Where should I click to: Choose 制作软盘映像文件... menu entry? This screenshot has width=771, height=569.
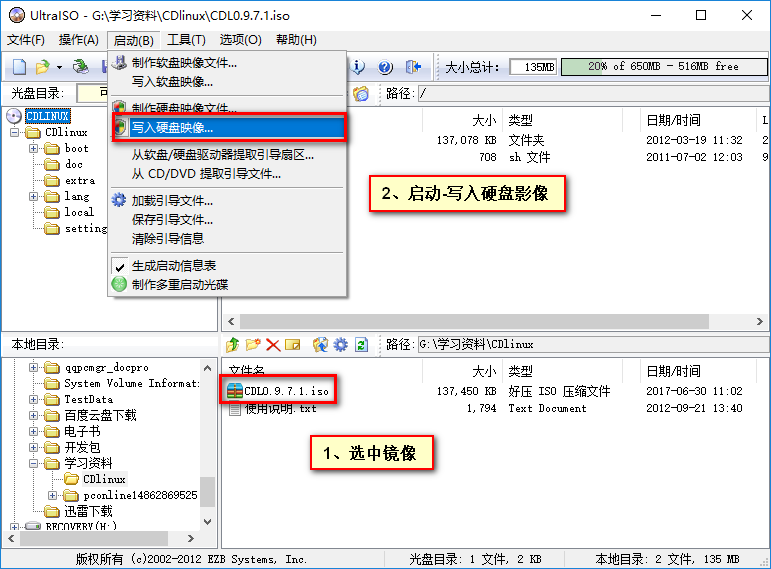click(227, 62)
